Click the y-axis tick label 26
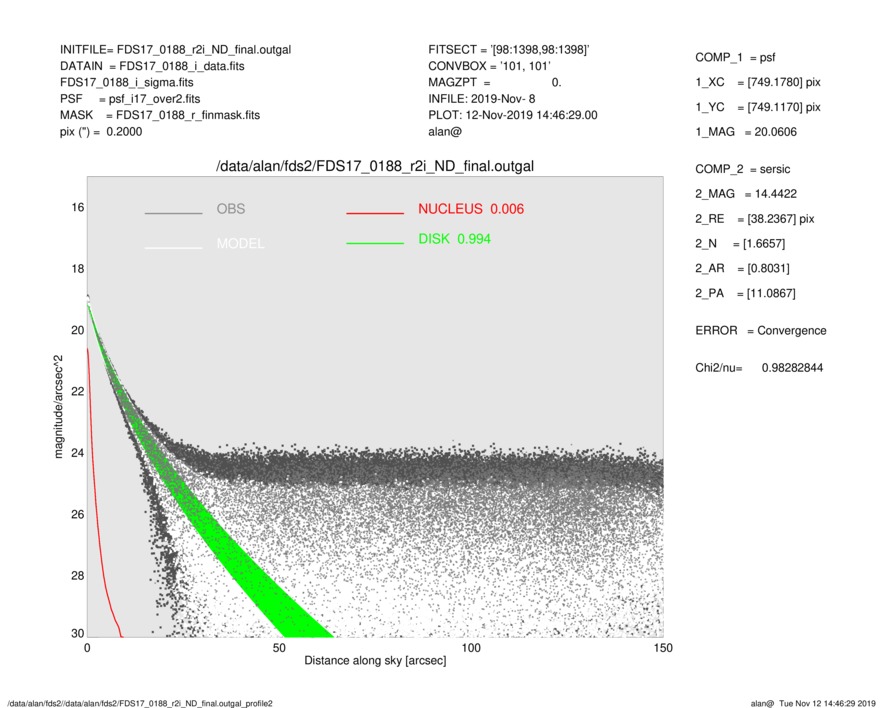The image size is (885, 708). [x=77, y=514]
